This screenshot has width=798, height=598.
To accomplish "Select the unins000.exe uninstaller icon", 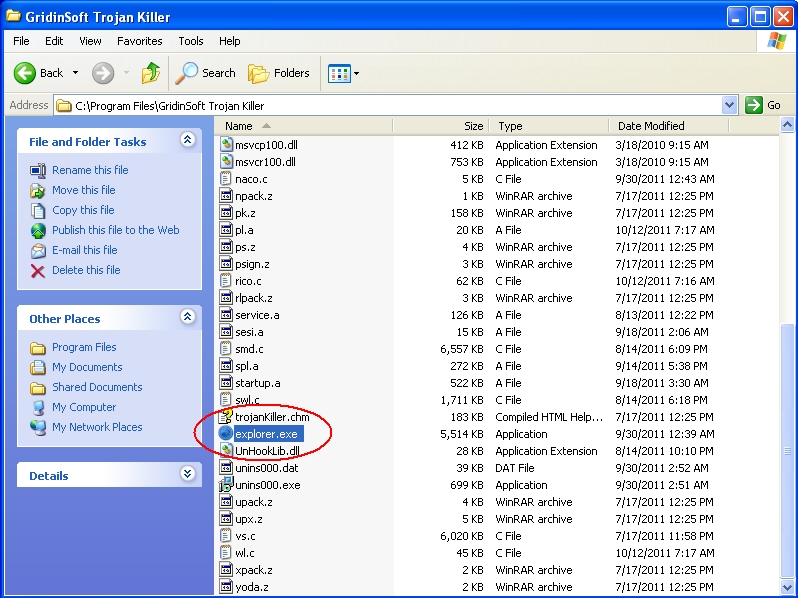I will tap(225, 485).
